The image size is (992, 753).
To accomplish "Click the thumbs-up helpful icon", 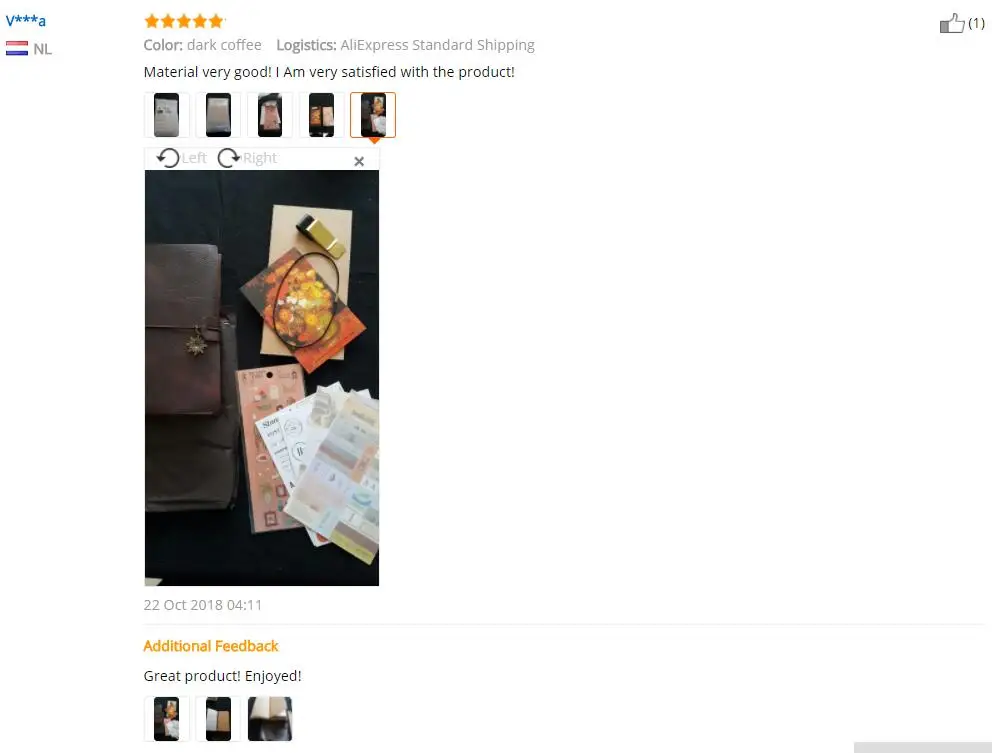I will click(x=952, y=23).
